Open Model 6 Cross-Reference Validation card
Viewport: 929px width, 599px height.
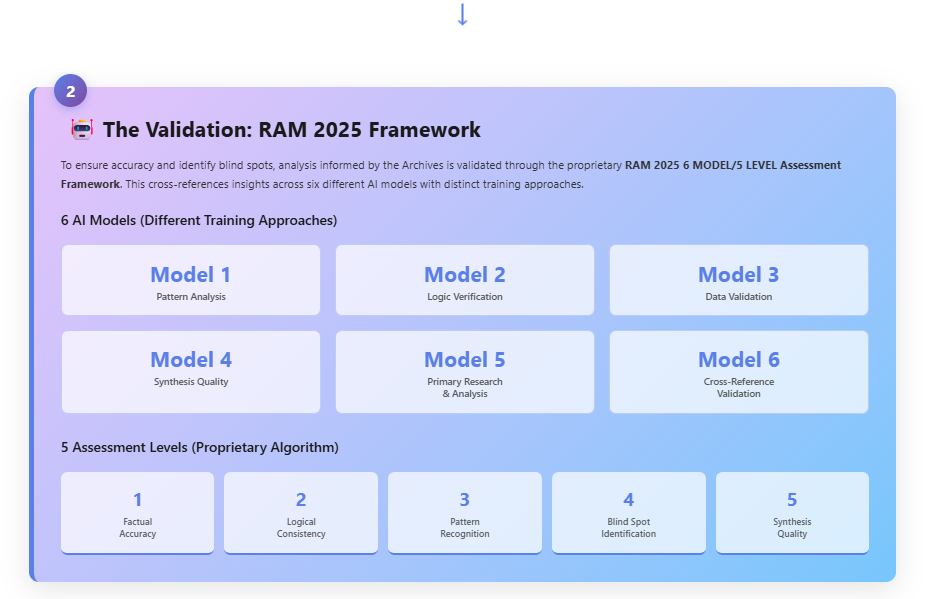pos(739,371)
